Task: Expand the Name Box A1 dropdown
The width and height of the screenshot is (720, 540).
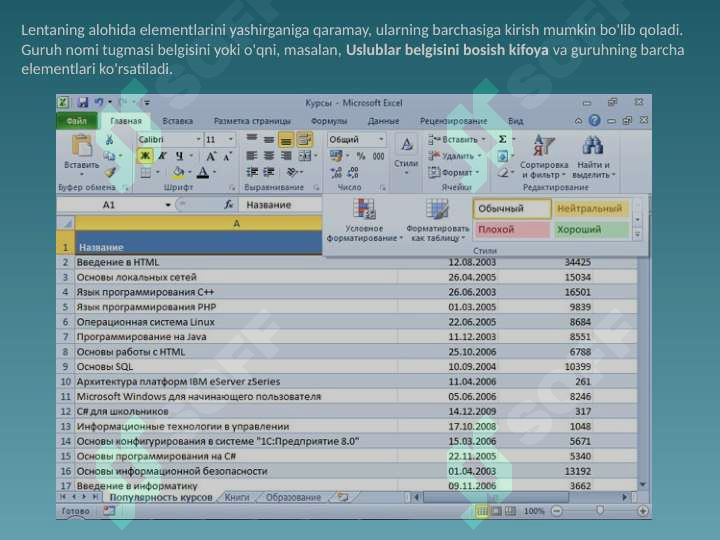Action: [168, 205]
